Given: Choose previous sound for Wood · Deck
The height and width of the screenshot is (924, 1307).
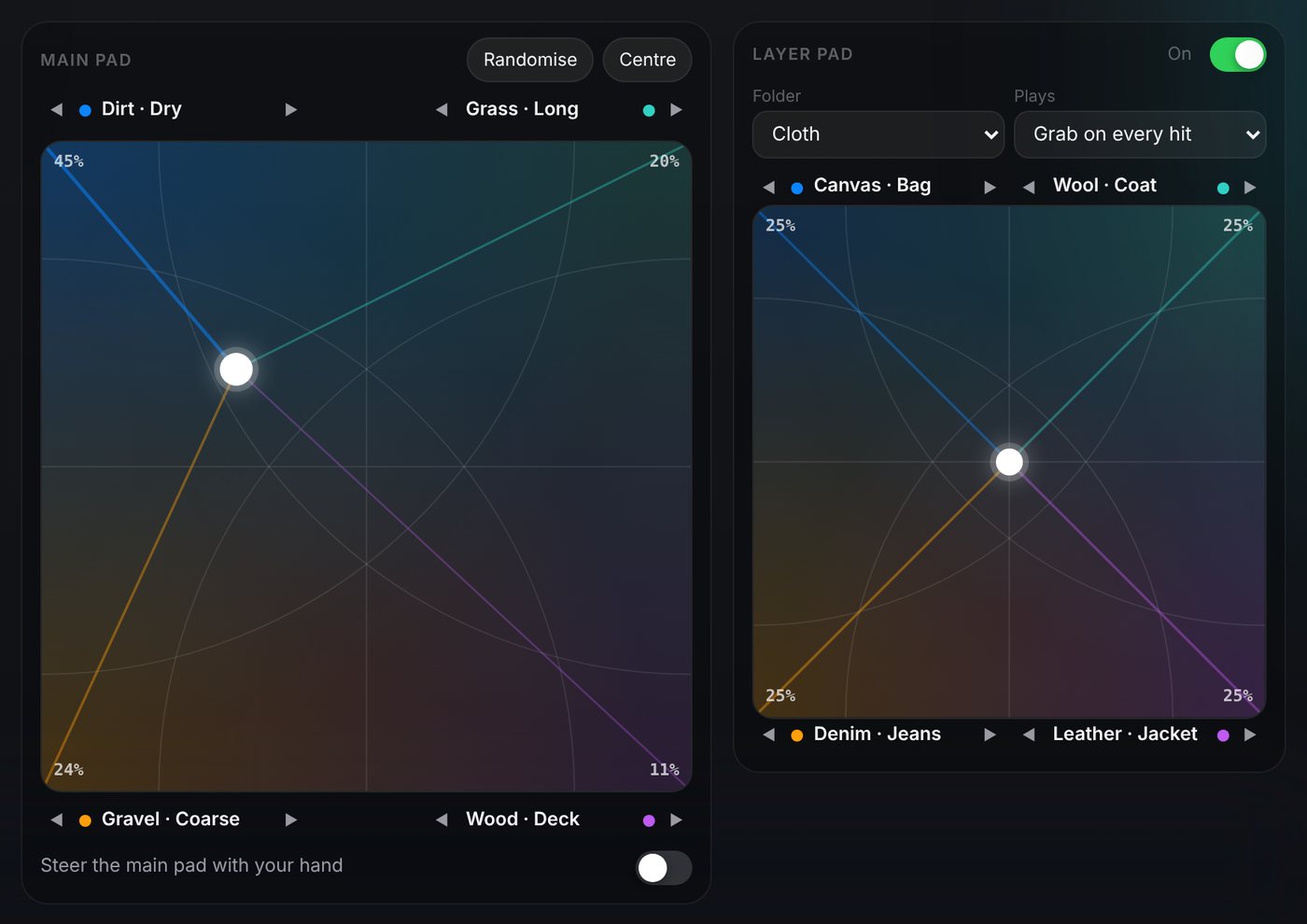Looking at the screenshot, I should pos(442,819).
